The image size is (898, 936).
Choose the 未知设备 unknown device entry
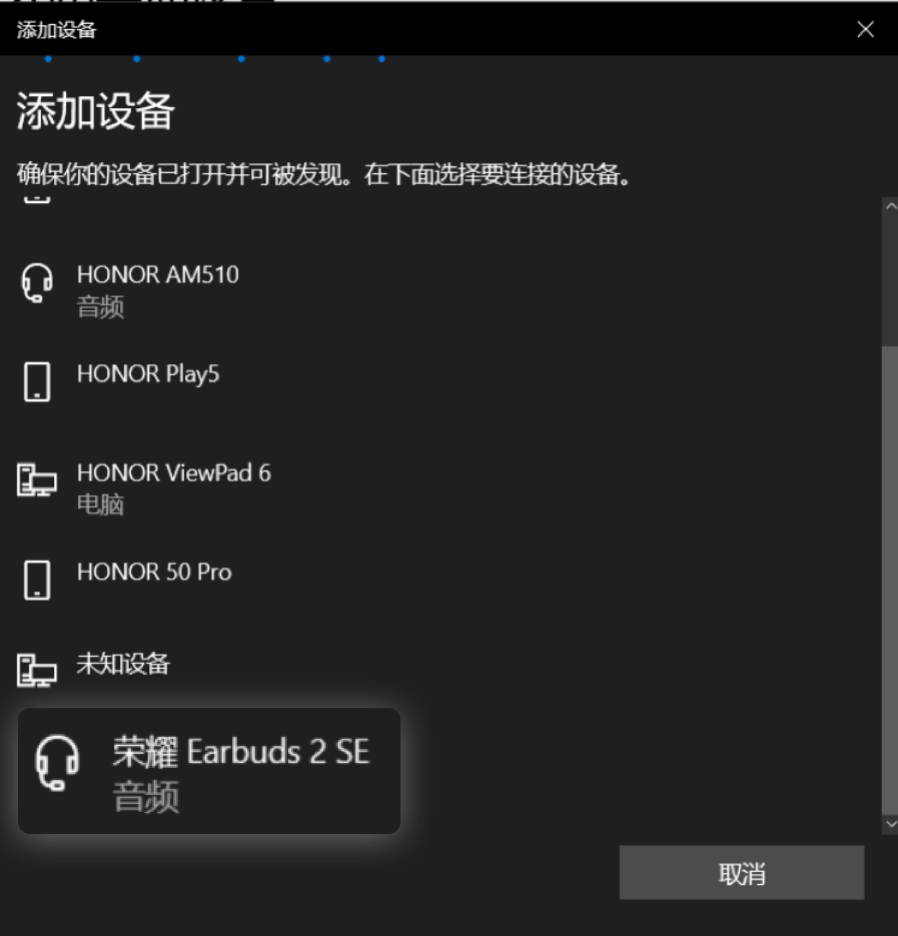123,664
